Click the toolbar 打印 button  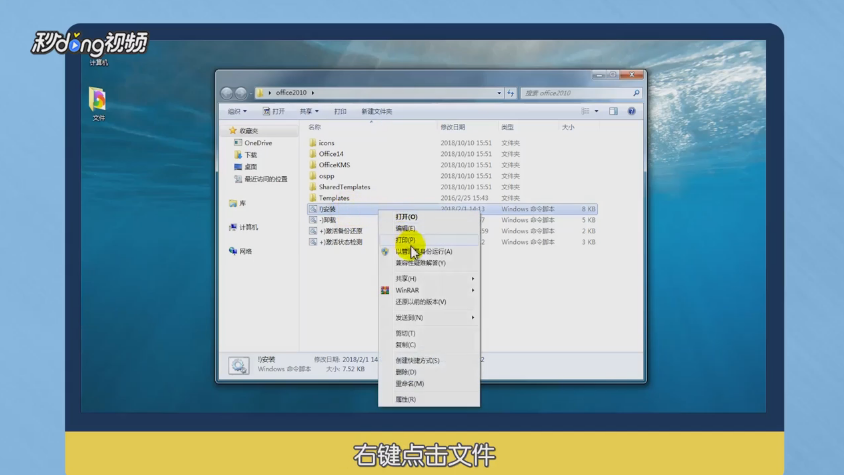click(x=340, y=111)
